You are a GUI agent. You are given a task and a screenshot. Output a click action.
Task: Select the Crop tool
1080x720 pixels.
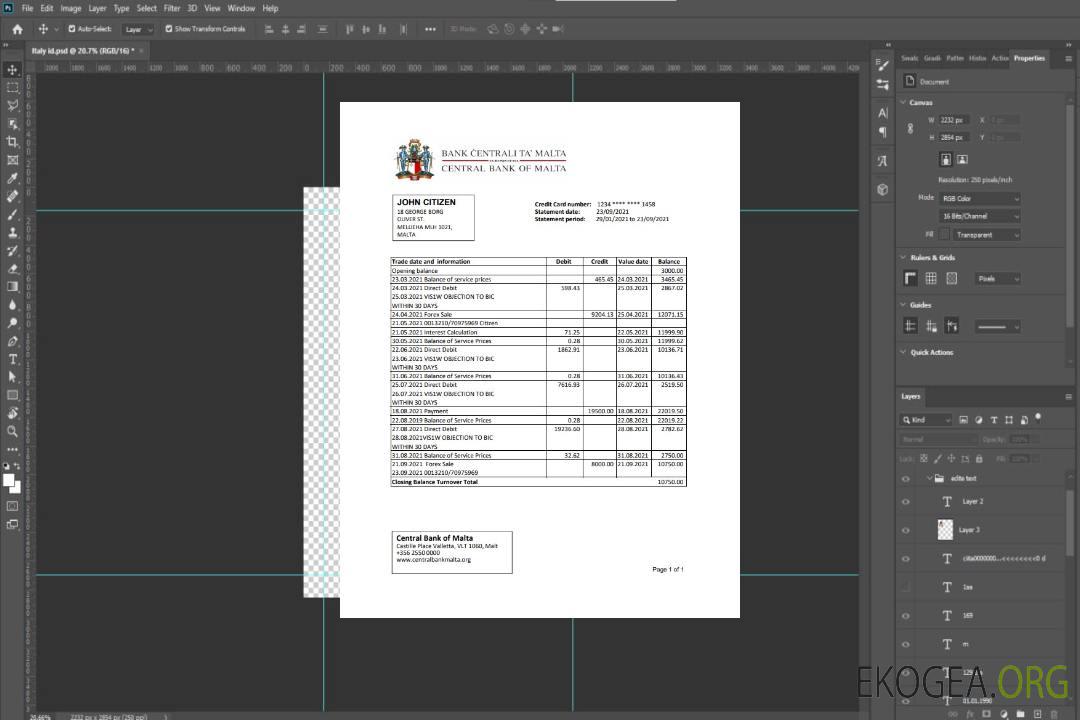click(12, 142)
